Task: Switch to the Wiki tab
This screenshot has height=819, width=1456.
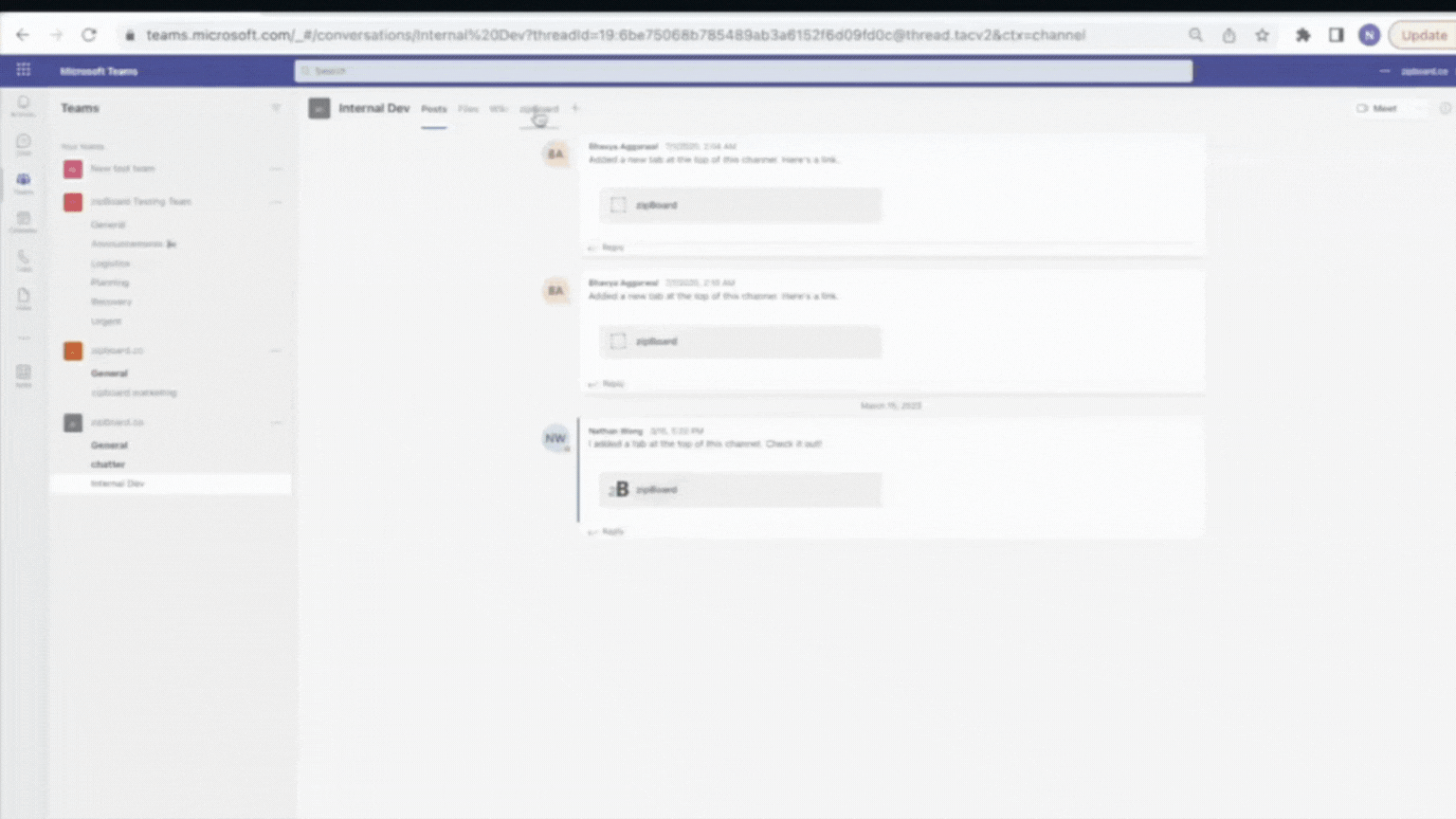Action: coord(499,109)
